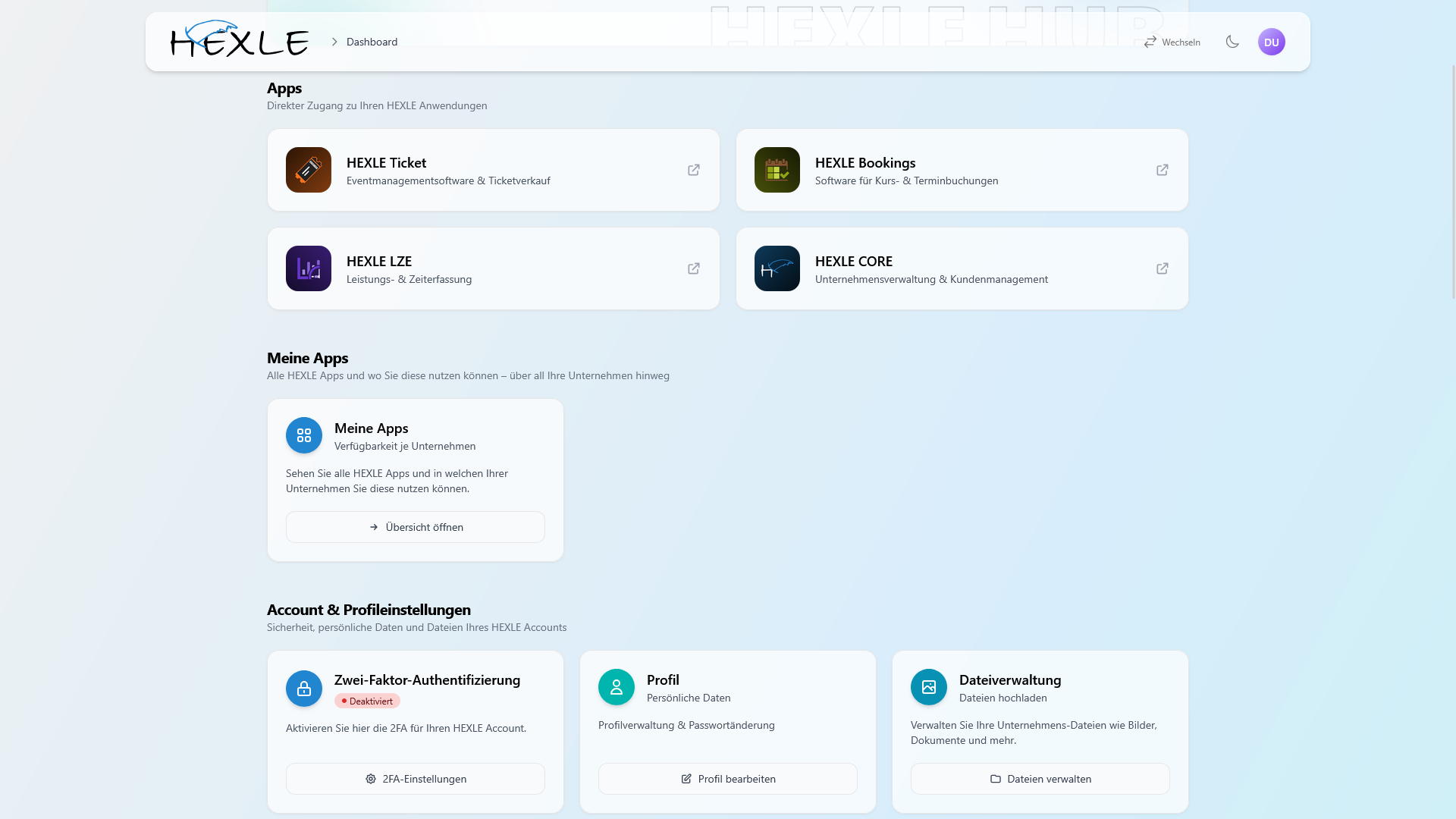Click the Dateiverwaltung heading
The width and height of the screenshot is (1456, 819).
1010,679
